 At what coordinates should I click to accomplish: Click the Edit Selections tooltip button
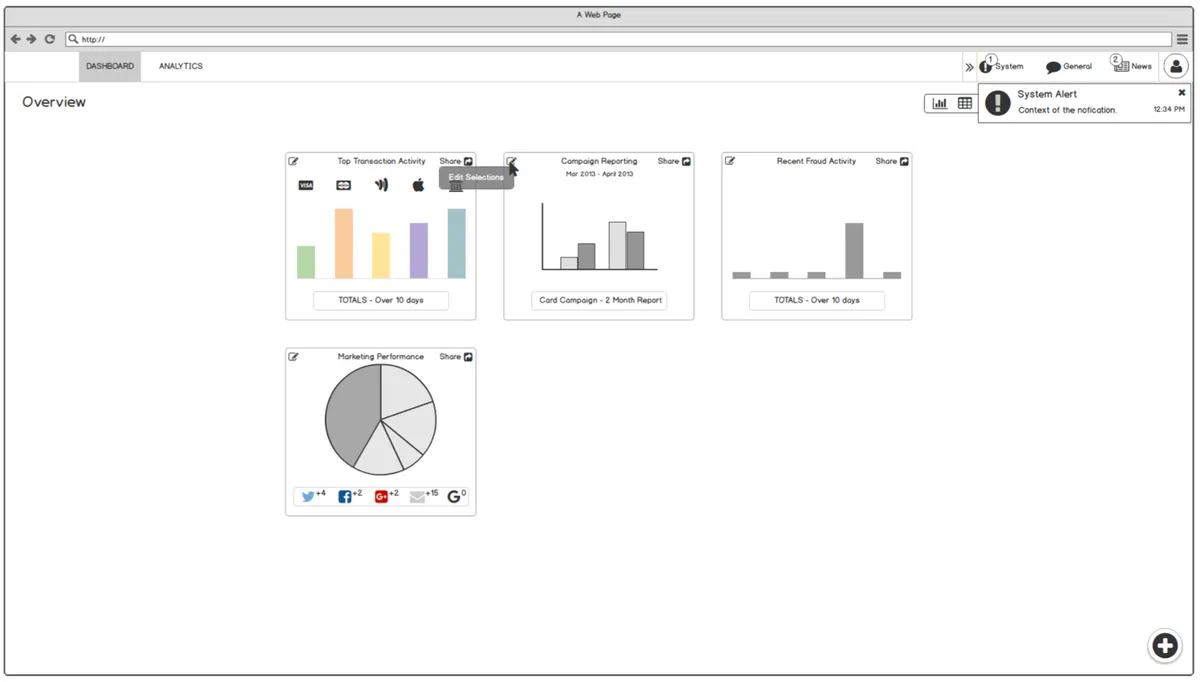coord(476,177)
